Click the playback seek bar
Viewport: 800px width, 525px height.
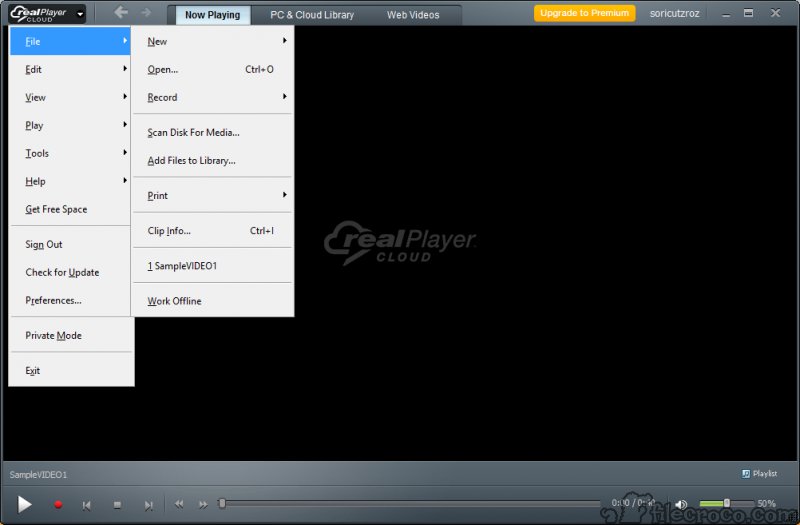(x=409, y=504)
